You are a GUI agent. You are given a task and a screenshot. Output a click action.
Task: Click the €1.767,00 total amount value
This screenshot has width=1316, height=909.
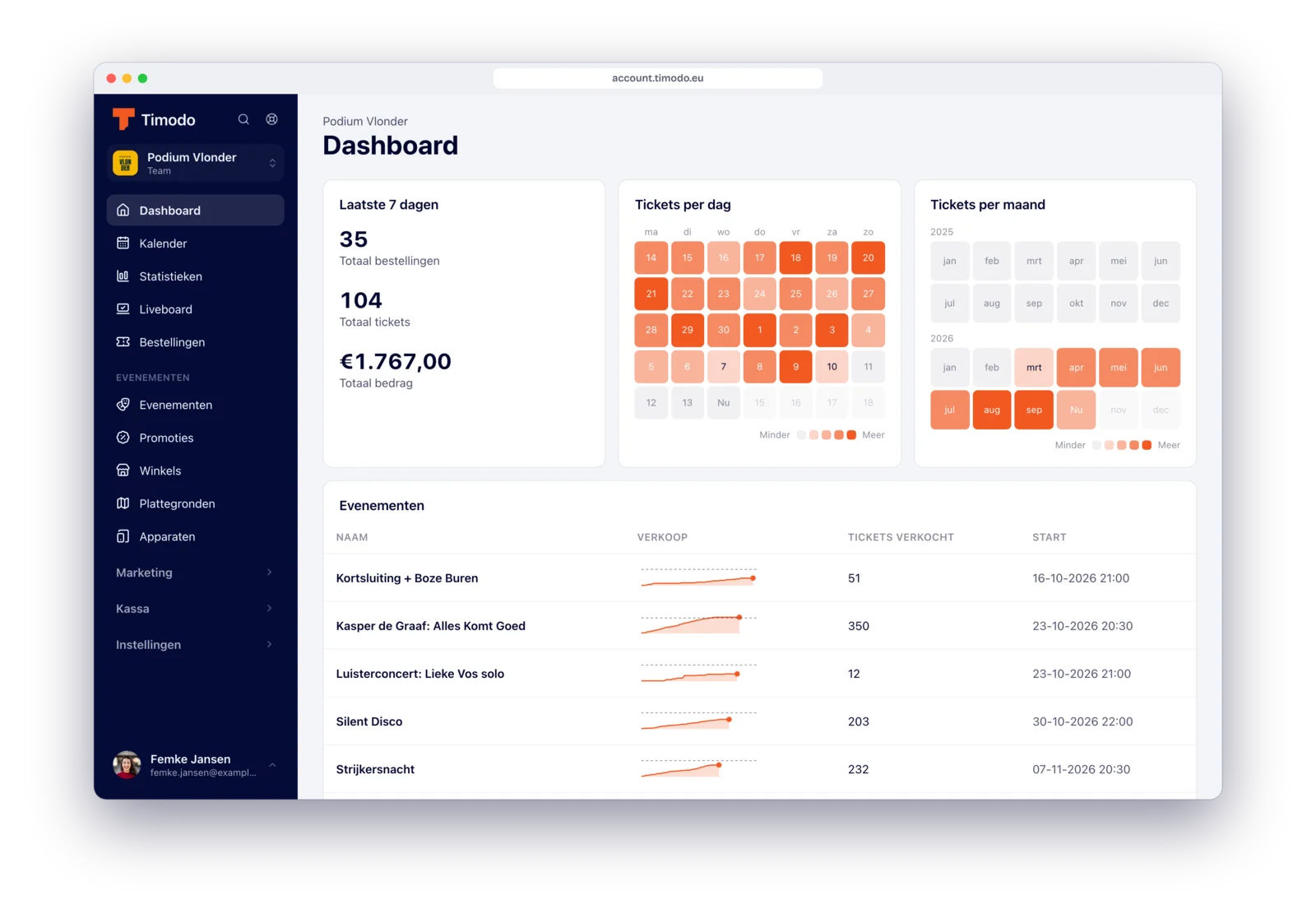click(x=396, y=361)
